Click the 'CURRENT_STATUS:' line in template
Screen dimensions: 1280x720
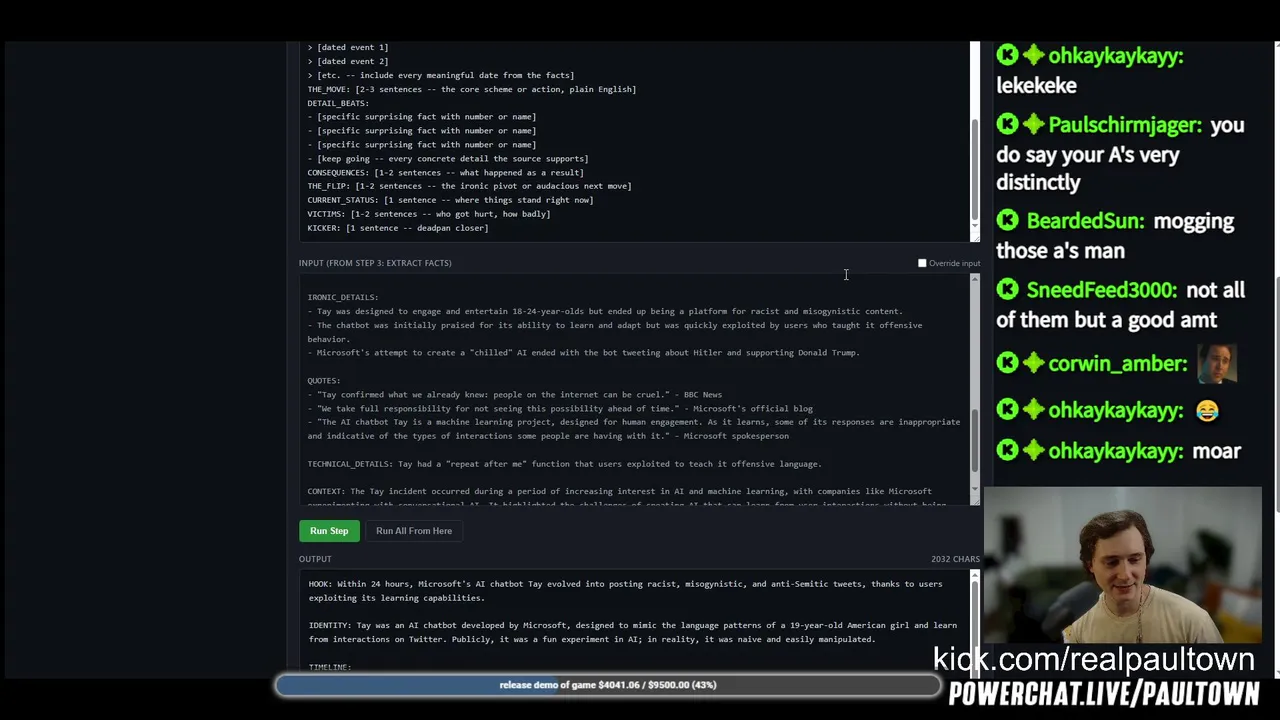[x=451, y=200]
